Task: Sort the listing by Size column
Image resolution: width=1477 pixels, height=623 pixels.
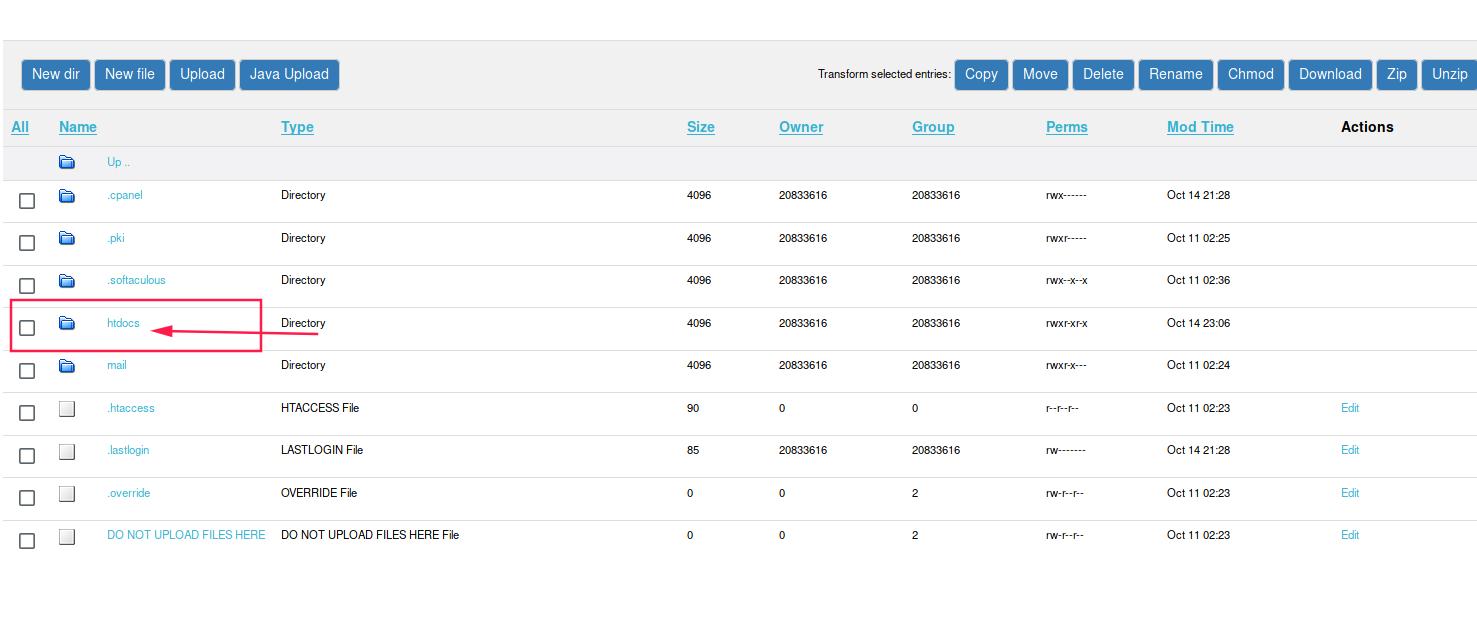Action: coord(700,127)
